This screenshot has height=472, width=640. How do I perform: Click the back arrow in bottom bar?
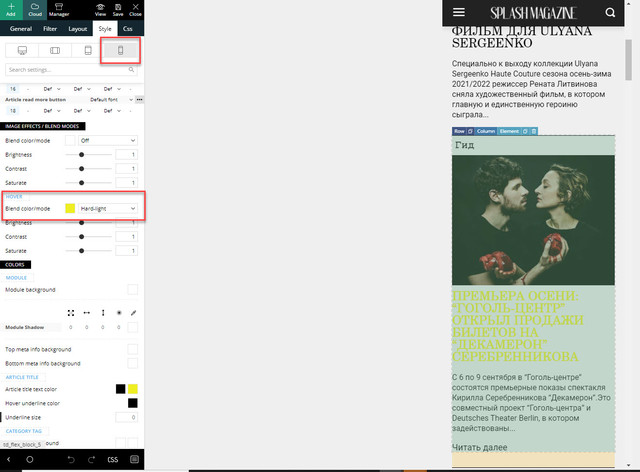9,459
